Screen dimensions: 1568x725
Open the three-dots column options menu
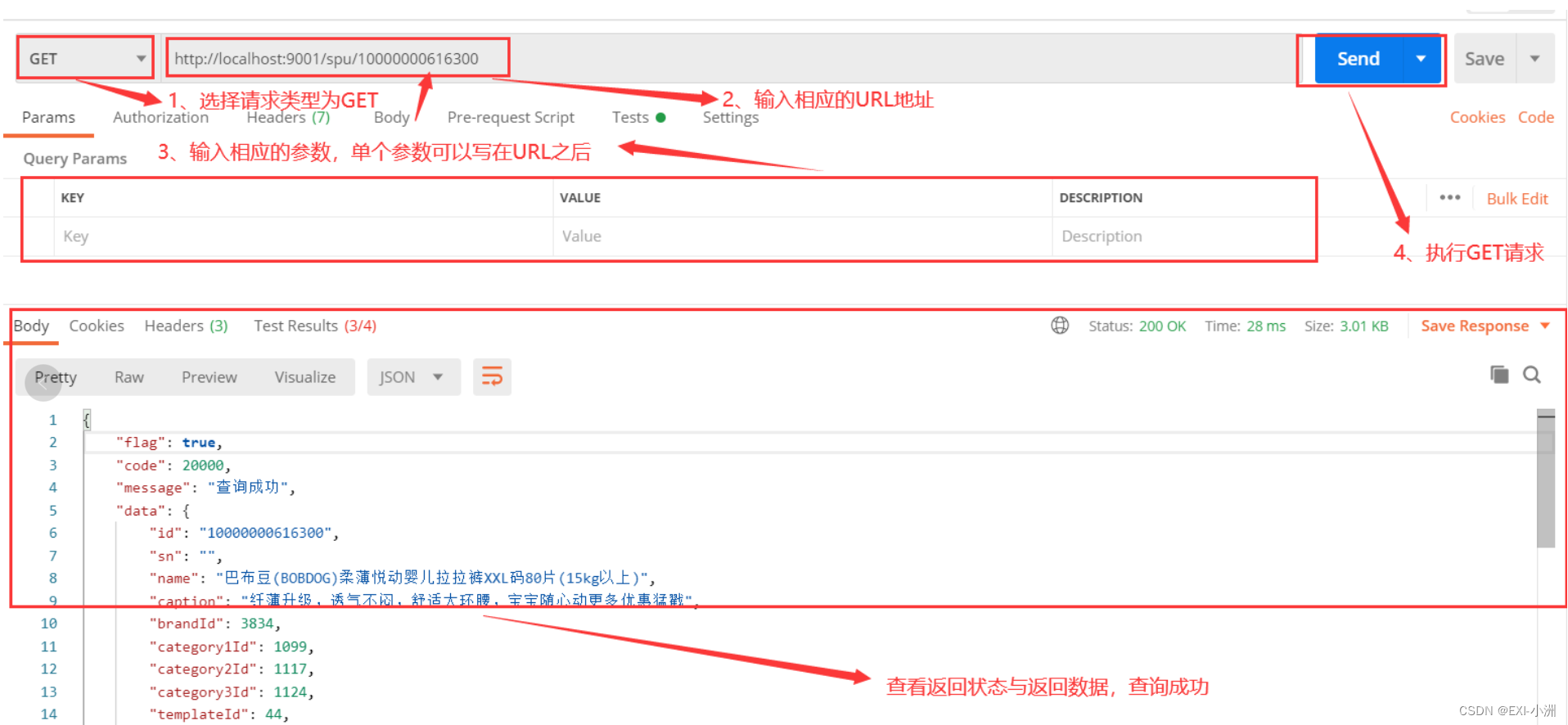point(1449,198)
